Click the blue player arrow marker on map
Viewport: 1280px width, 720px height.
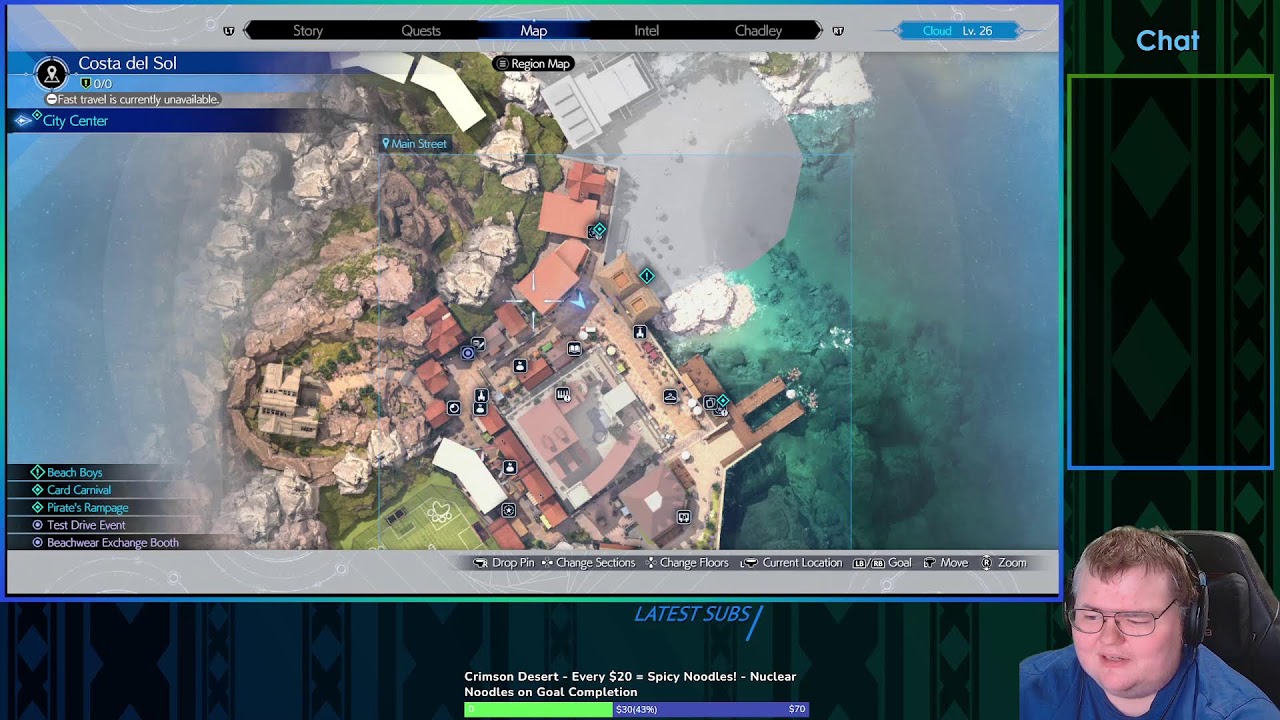point(578,299)
